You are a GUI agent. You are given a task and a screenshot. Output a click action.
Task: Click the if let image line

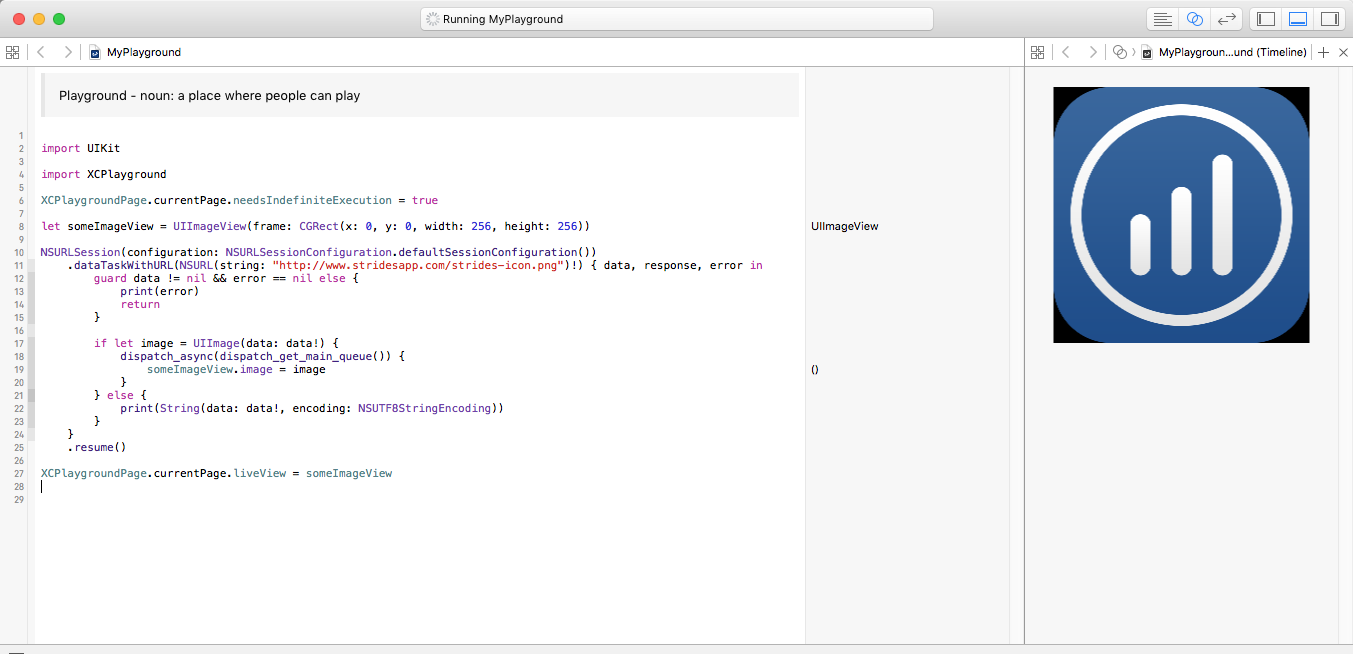click(x=217, y=343)
